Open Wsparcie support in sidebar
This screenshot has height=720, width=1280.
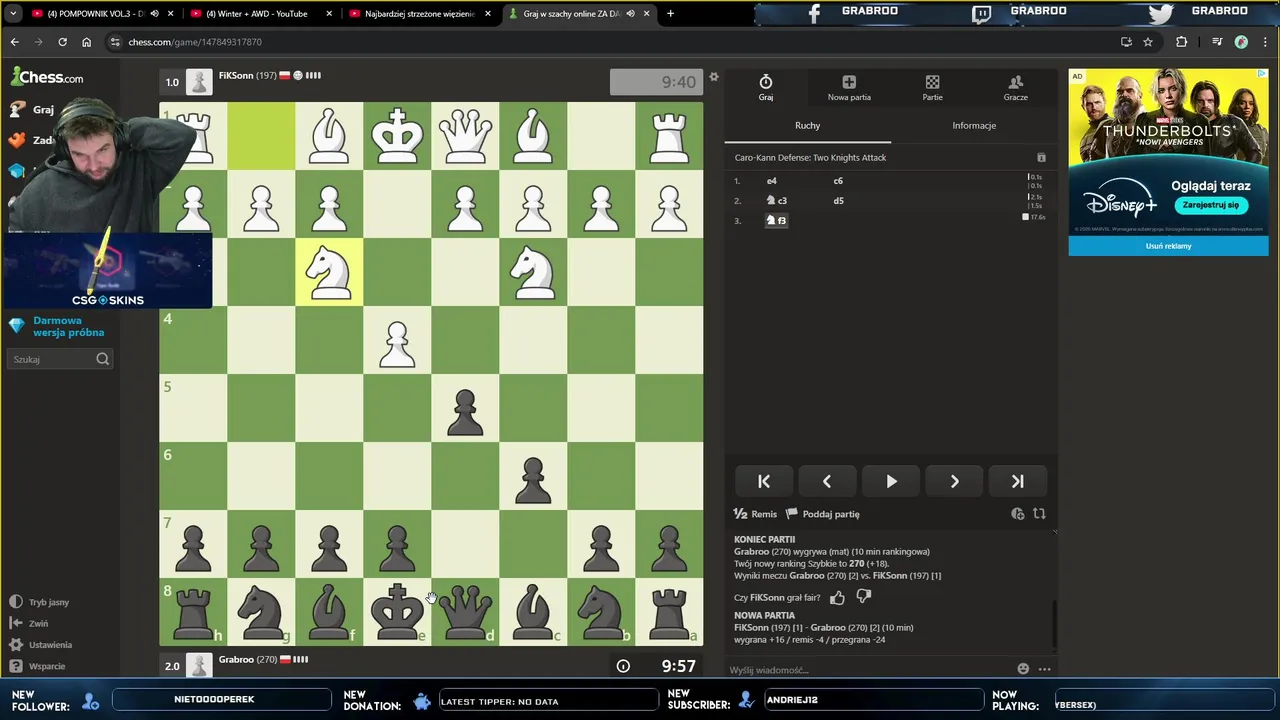click(x=38, y=666)
